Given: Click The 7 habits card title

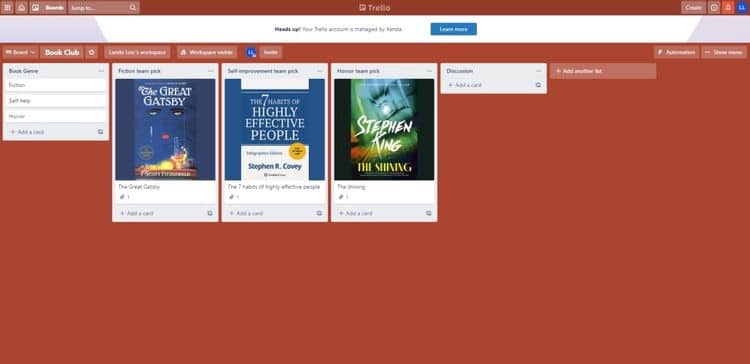Looking at the screenshot, I should pyautogui.click(x=274, y=187).
